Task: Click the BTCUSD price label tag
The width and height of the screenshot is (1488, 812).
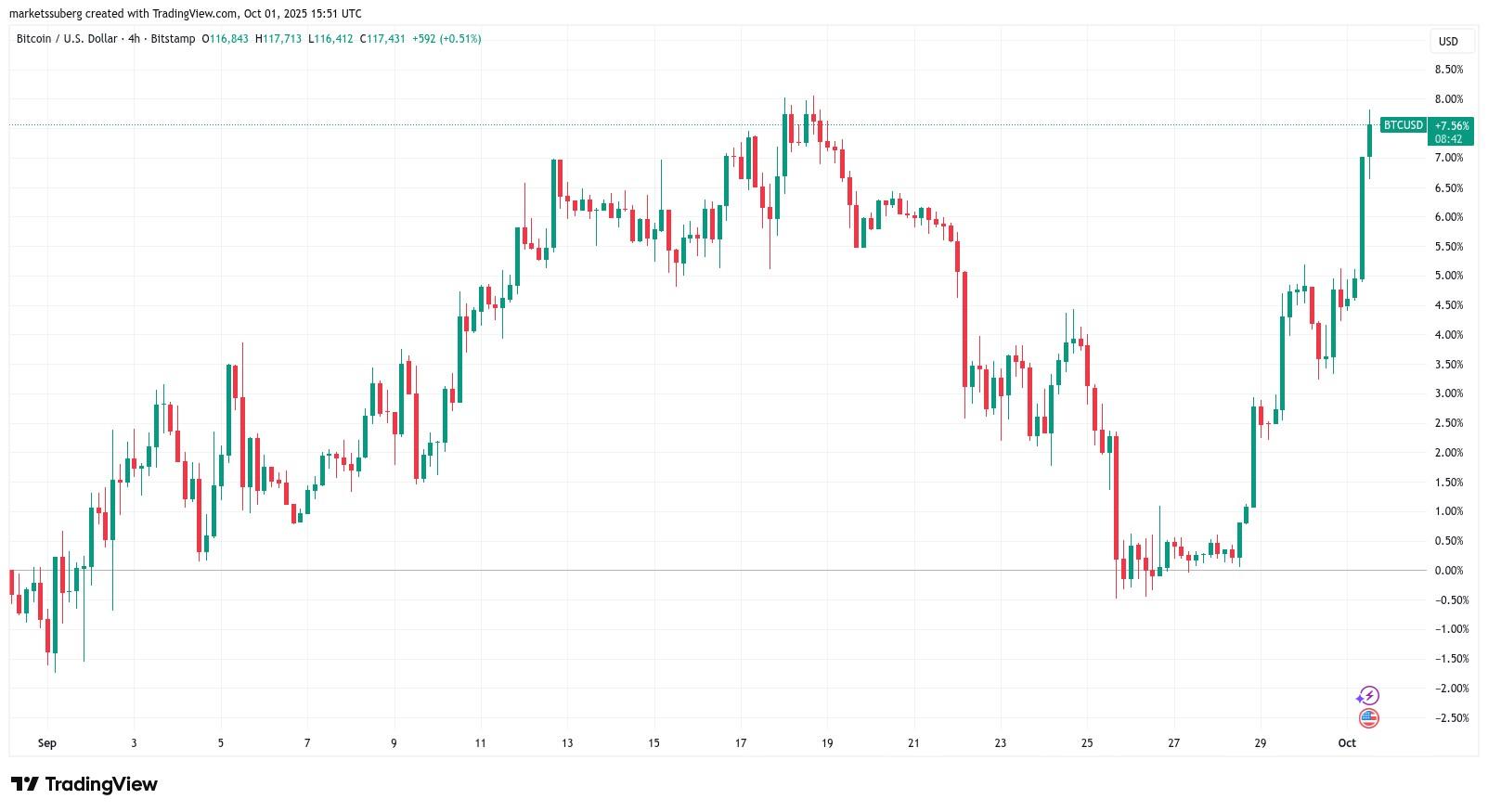Action: tap(1403, 125)
